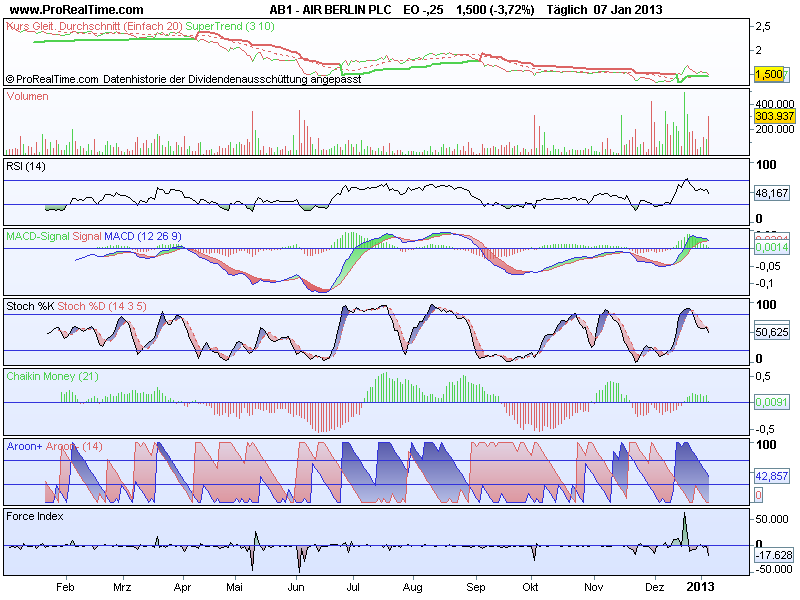Image resolution: width=800 pixels, height=600 pixels.
Task: Click the Force Index value -17.628 box
Action: tap(774, 555)
